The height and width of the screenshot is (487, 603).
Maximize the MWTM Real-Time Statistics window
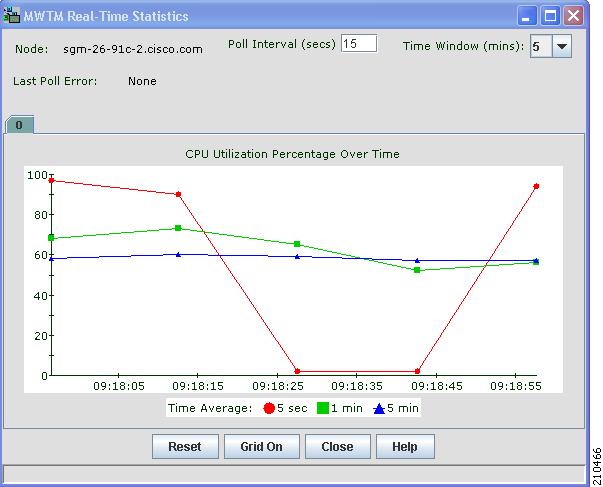[550, 16]
